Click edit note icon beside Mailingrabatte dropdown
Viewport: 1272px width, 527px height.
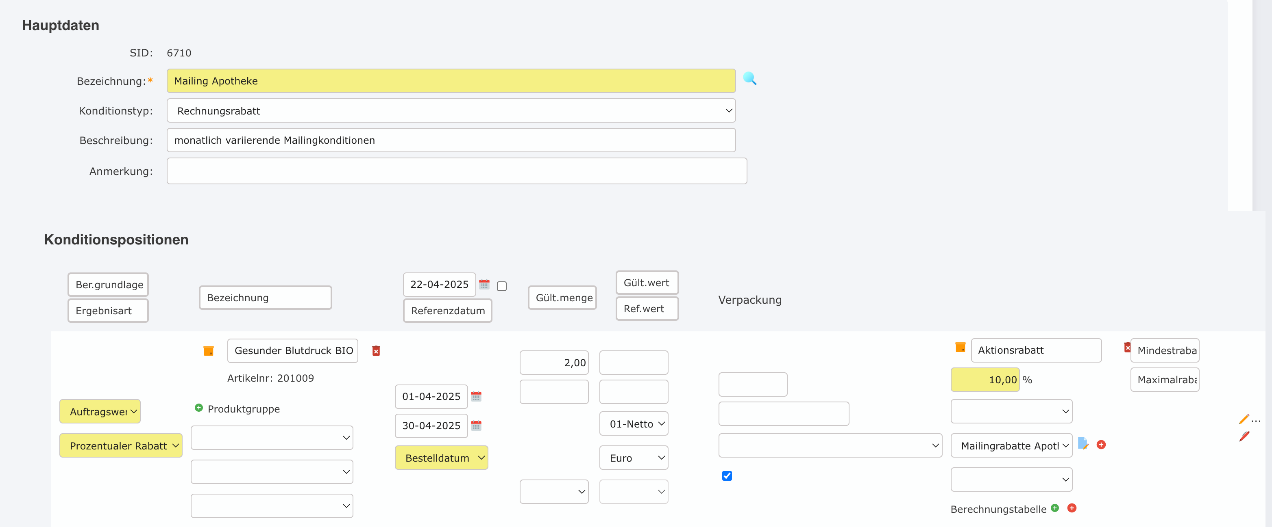[1083, 444]
